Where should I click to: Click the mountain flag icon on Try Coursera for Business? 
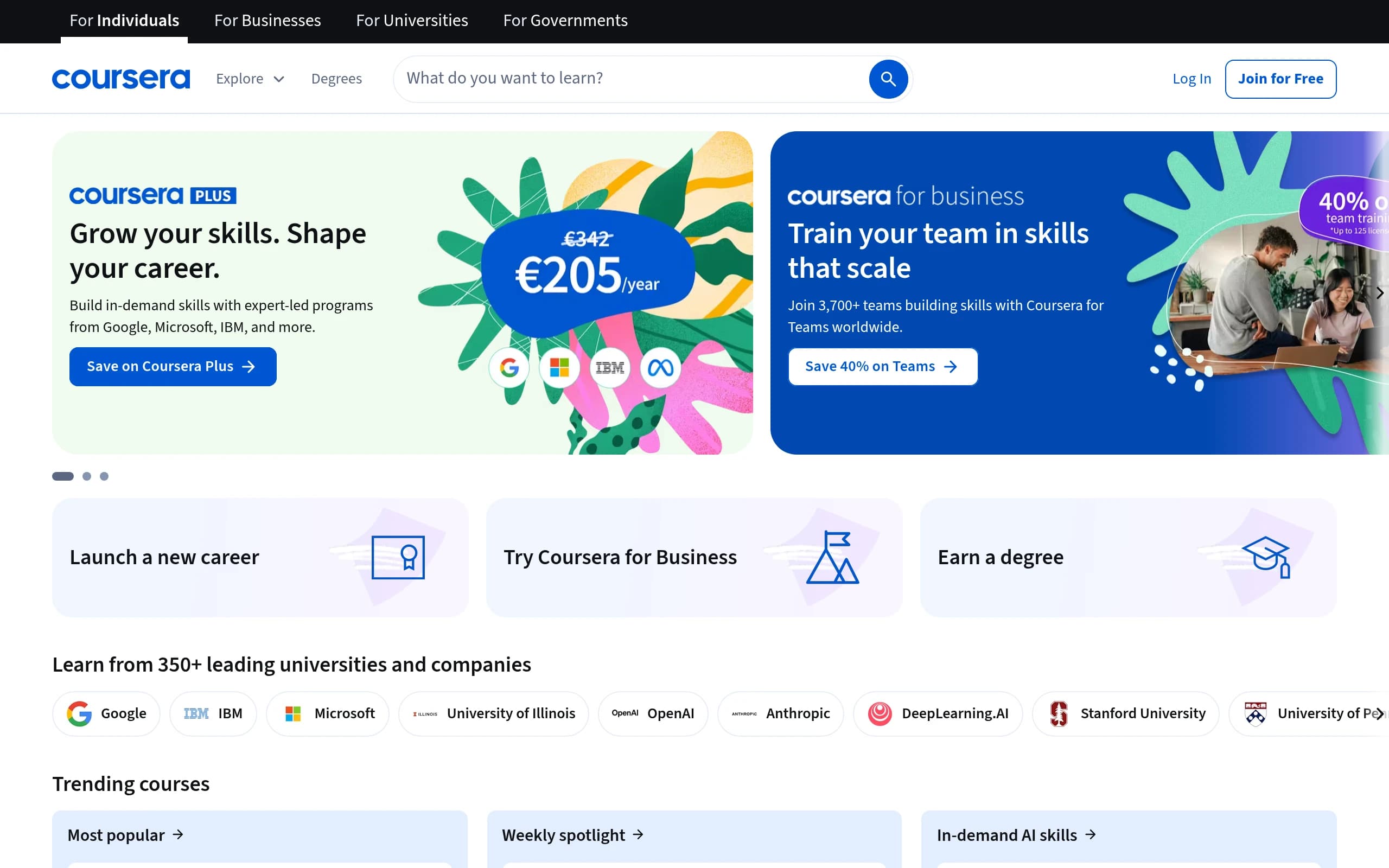[x=832, y=558]
